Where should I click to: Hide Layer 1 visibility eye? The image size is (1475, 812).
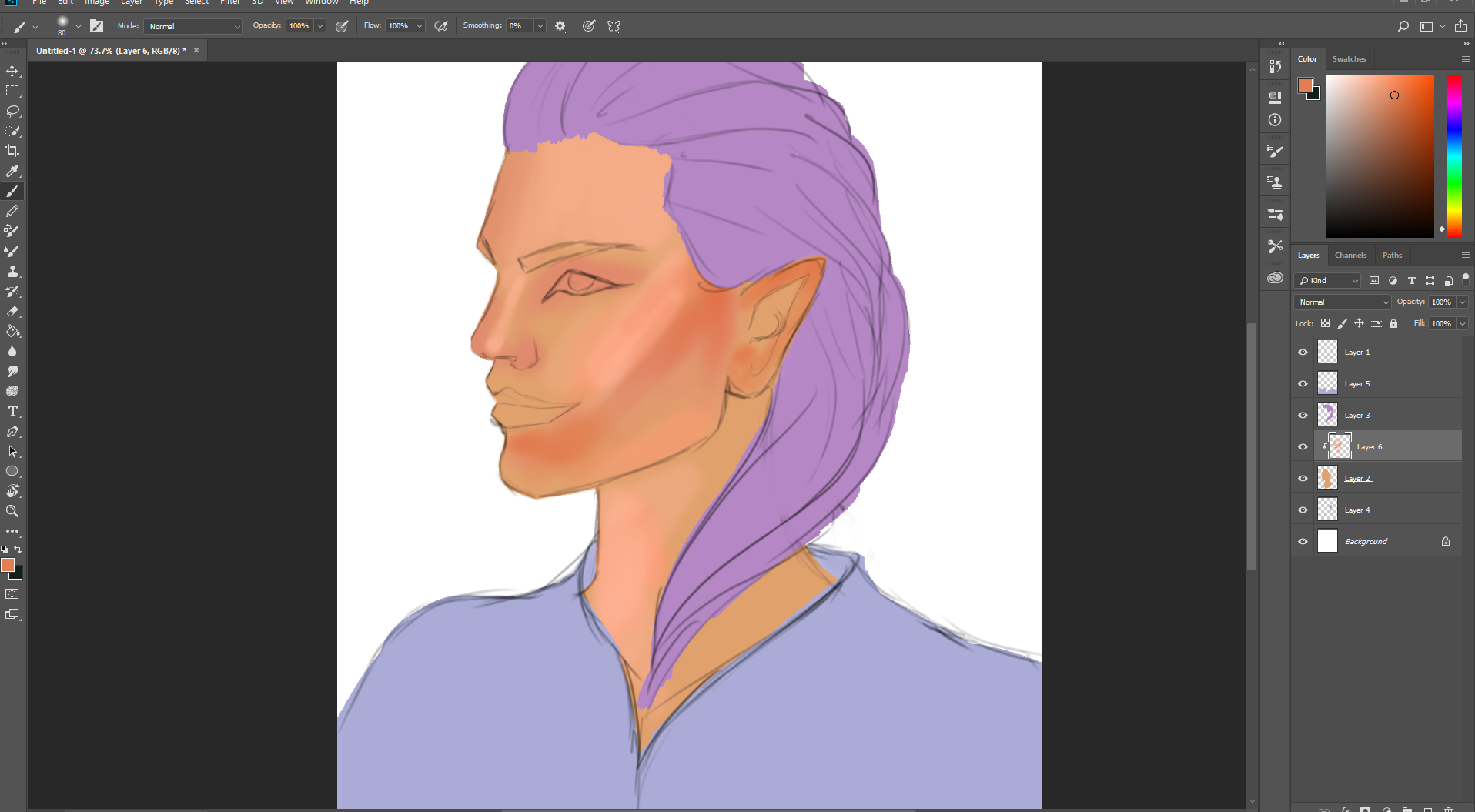[x=1303, y=353]
